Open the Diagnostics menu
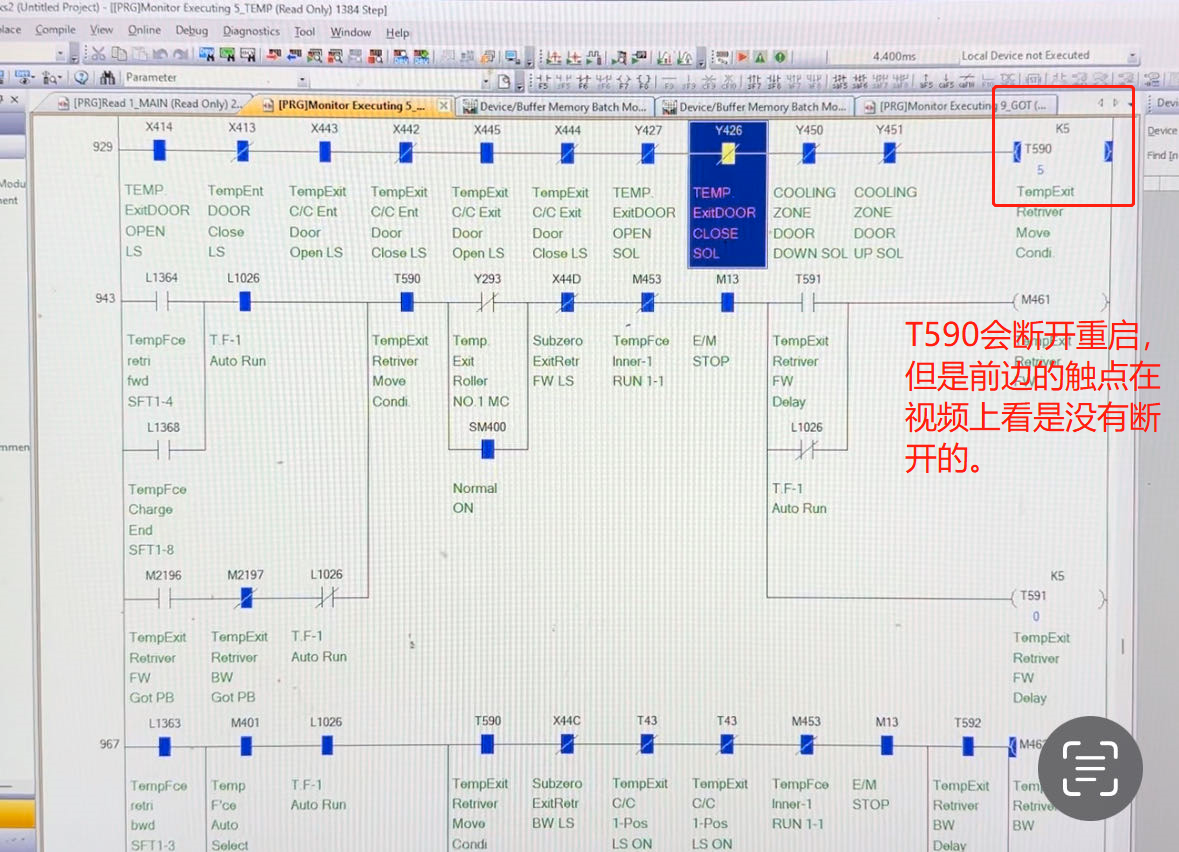This screenshot has height=852, width=1179. click(251, 31)
